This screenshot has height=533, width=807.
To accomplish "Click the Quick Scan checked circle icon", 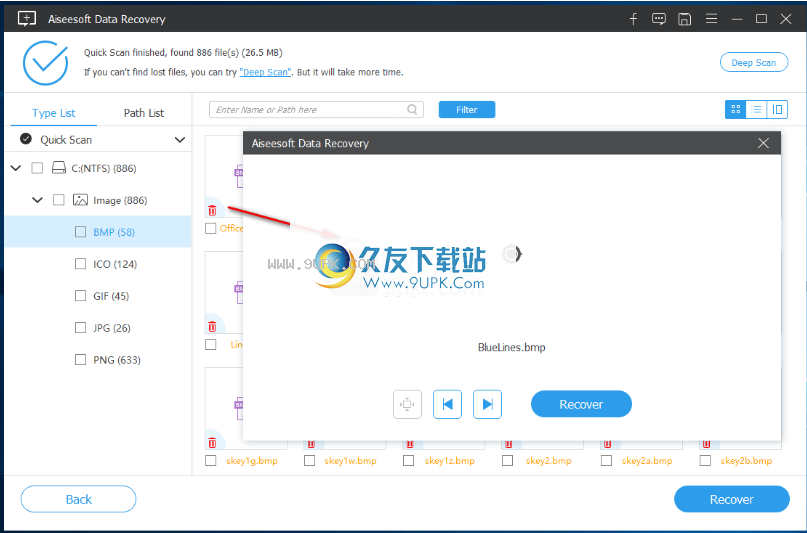I will [x=26, y=139].
